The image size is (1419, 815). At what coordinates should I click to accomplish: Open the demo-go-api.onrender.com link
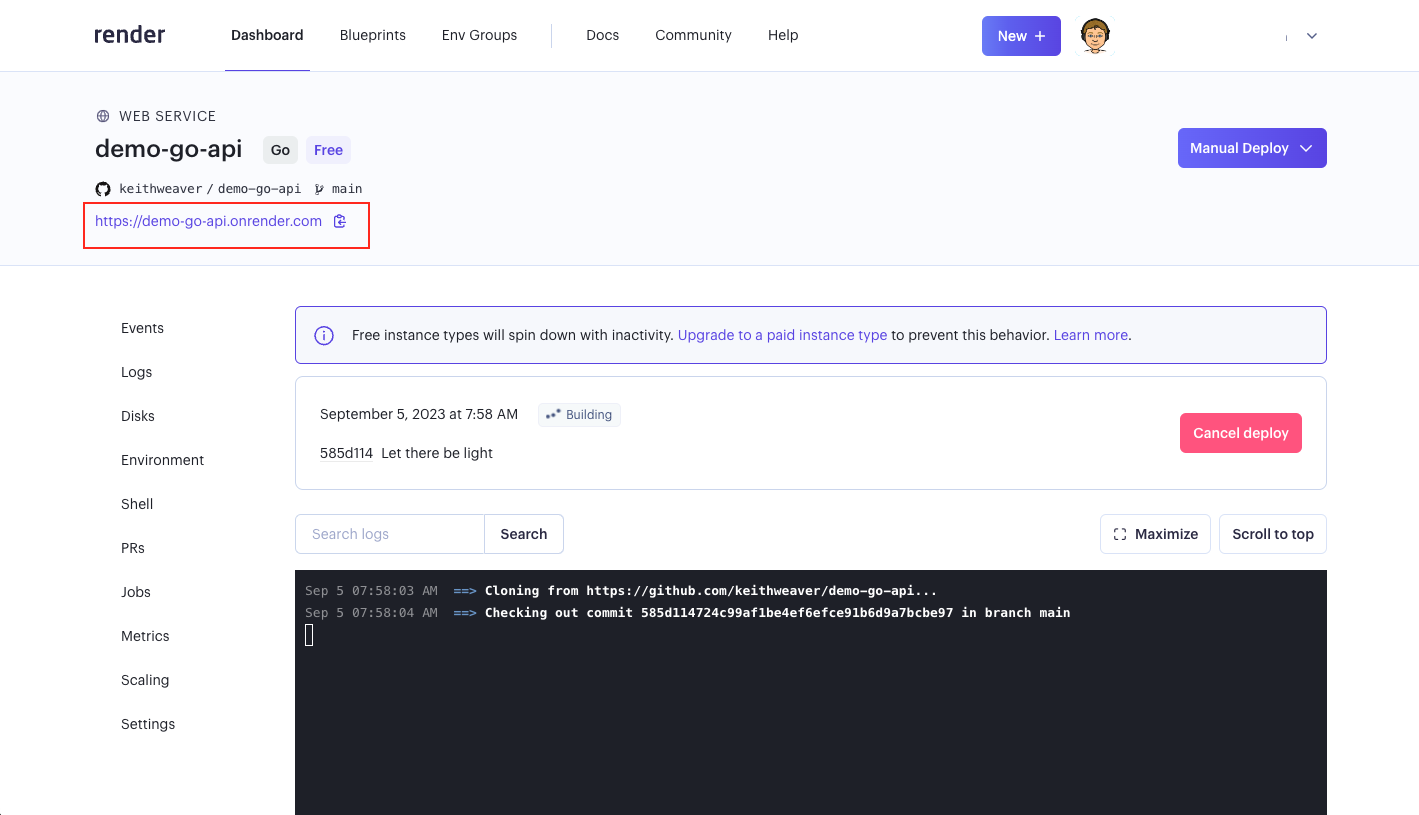[208, 221]
